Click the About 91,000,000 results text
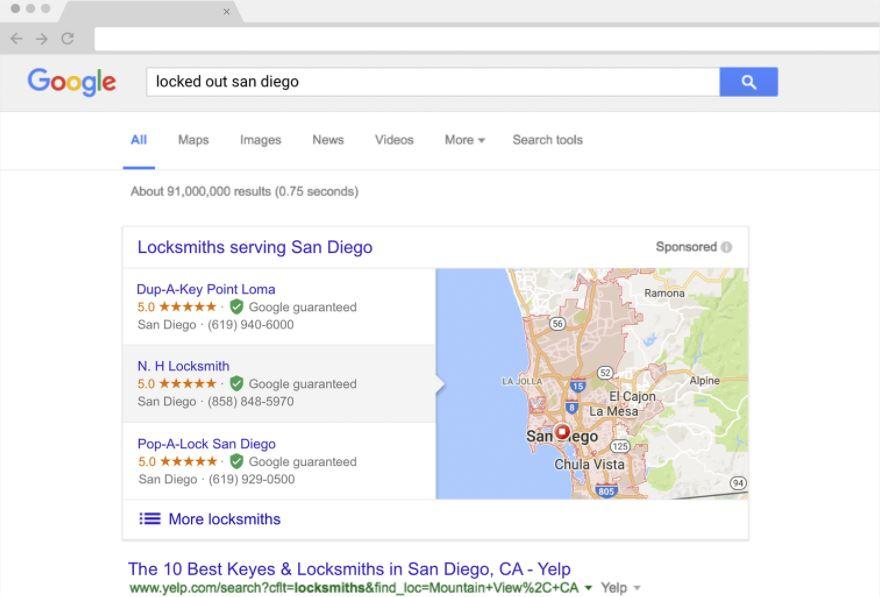880x597 pixels. 245,191
